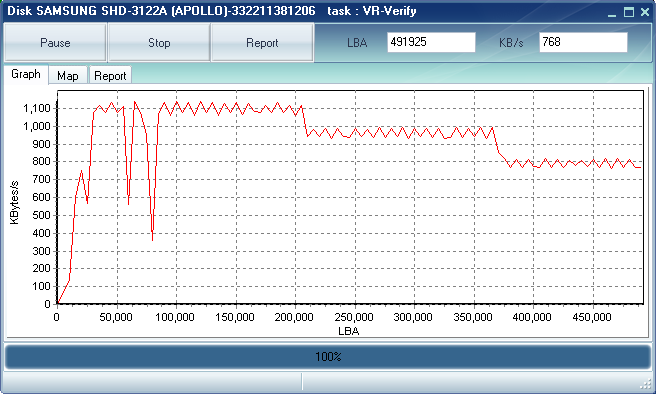Click the 'LBA' horizontal axis title below the graph
This screenshot has width=656, height=394.
pyautogui.click(x=348, y=331)
